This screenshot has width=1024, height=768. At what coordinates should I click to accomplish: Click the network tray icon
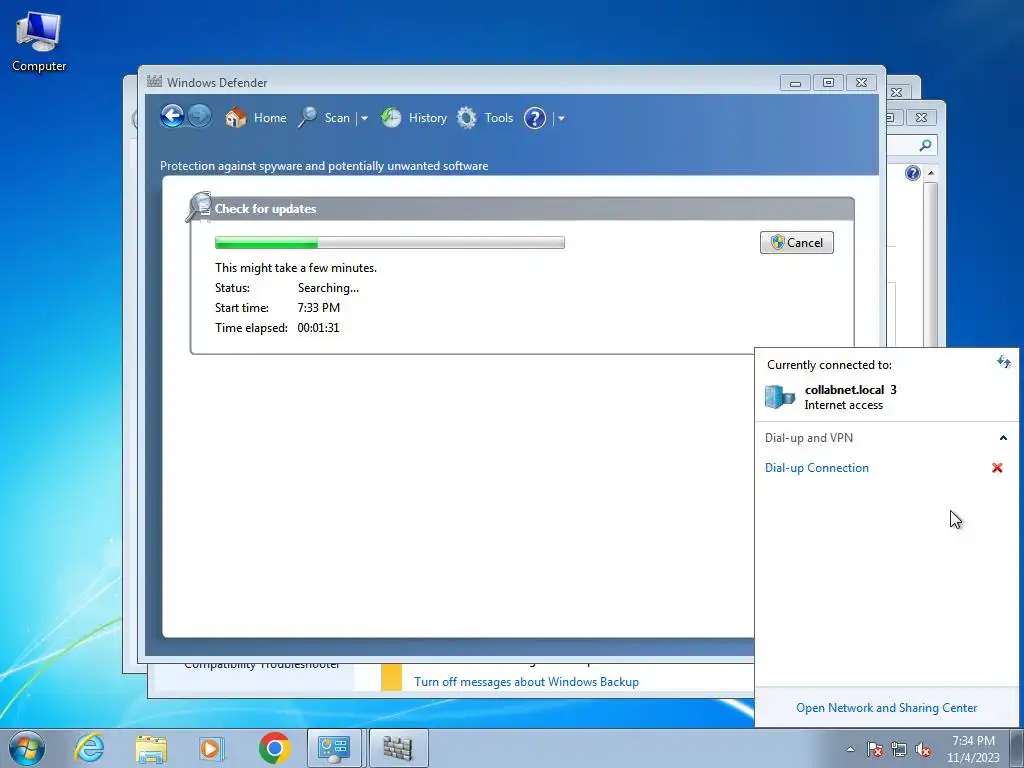point(899,749)
